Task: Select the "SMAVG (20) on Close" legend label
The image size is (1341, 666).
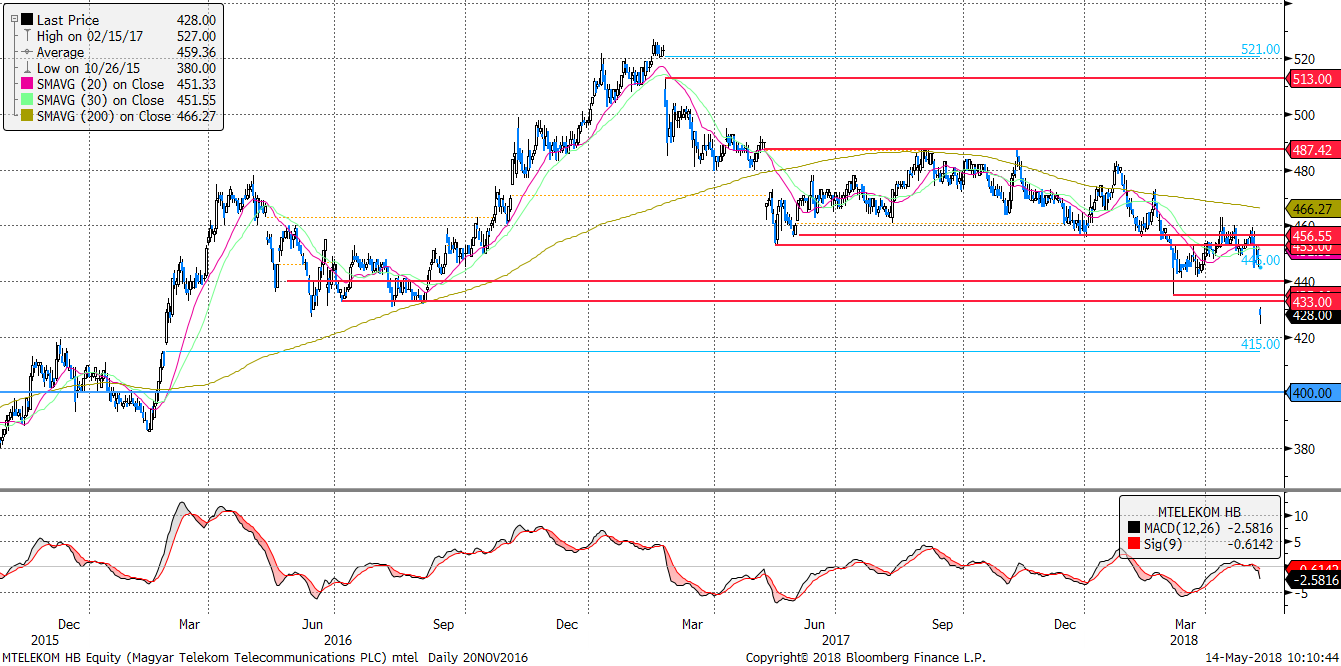Action: (100, 84)
